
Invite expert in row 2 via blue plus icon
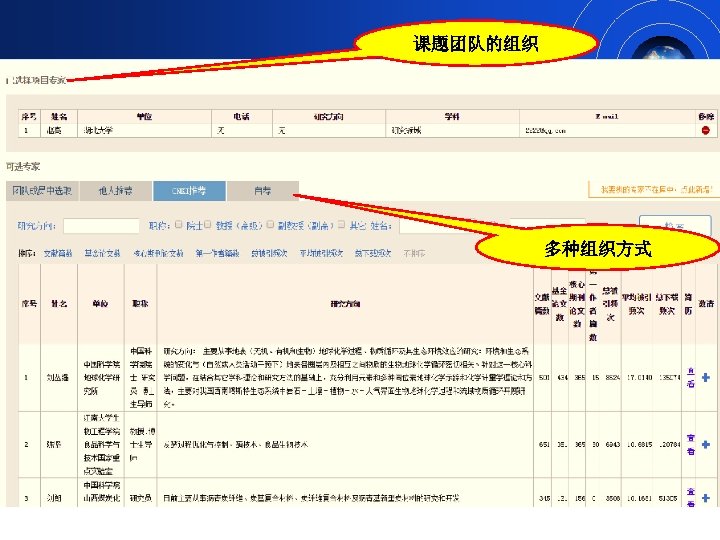[x=706, y=444]
